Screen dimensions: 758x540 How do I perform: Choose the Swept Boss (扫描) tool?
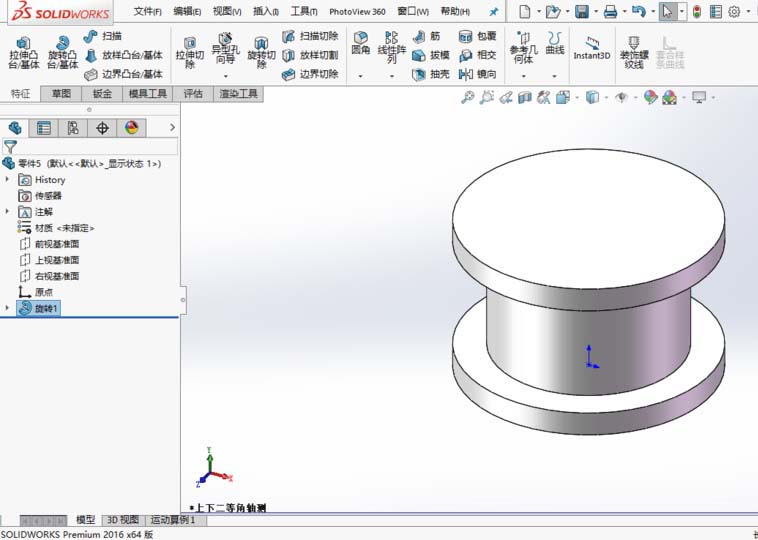(102, 36)
